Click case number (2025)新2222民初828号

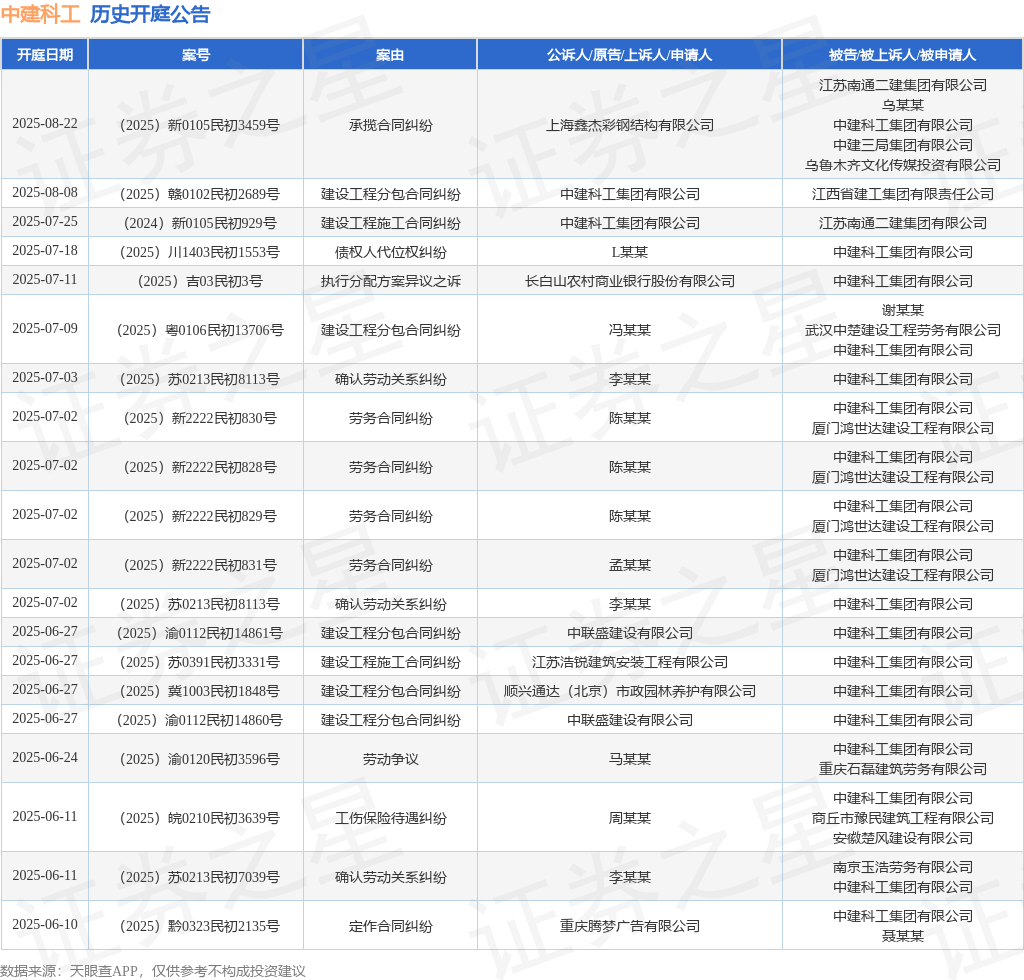coord(196,467)
